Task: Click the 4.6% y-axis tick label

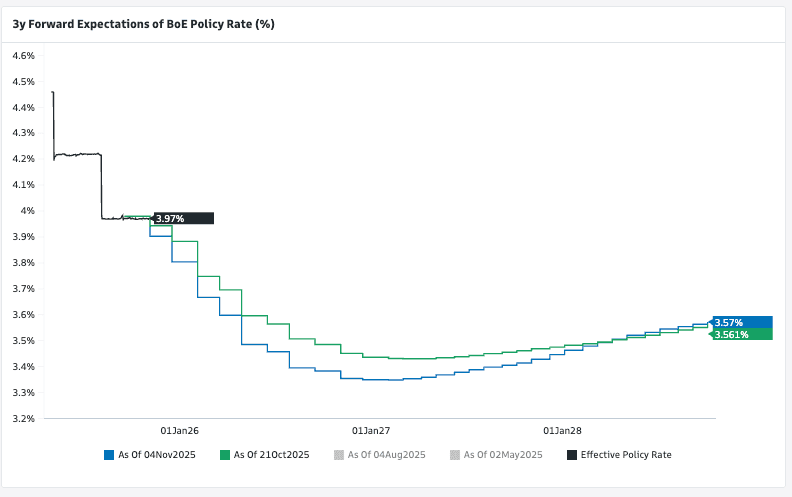Action: 23,56
